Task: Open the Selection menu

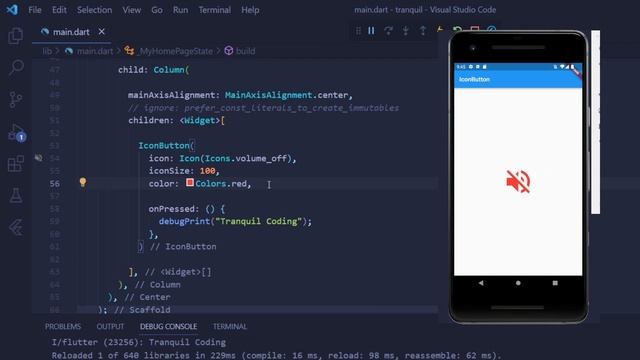Action: point(94,10)
